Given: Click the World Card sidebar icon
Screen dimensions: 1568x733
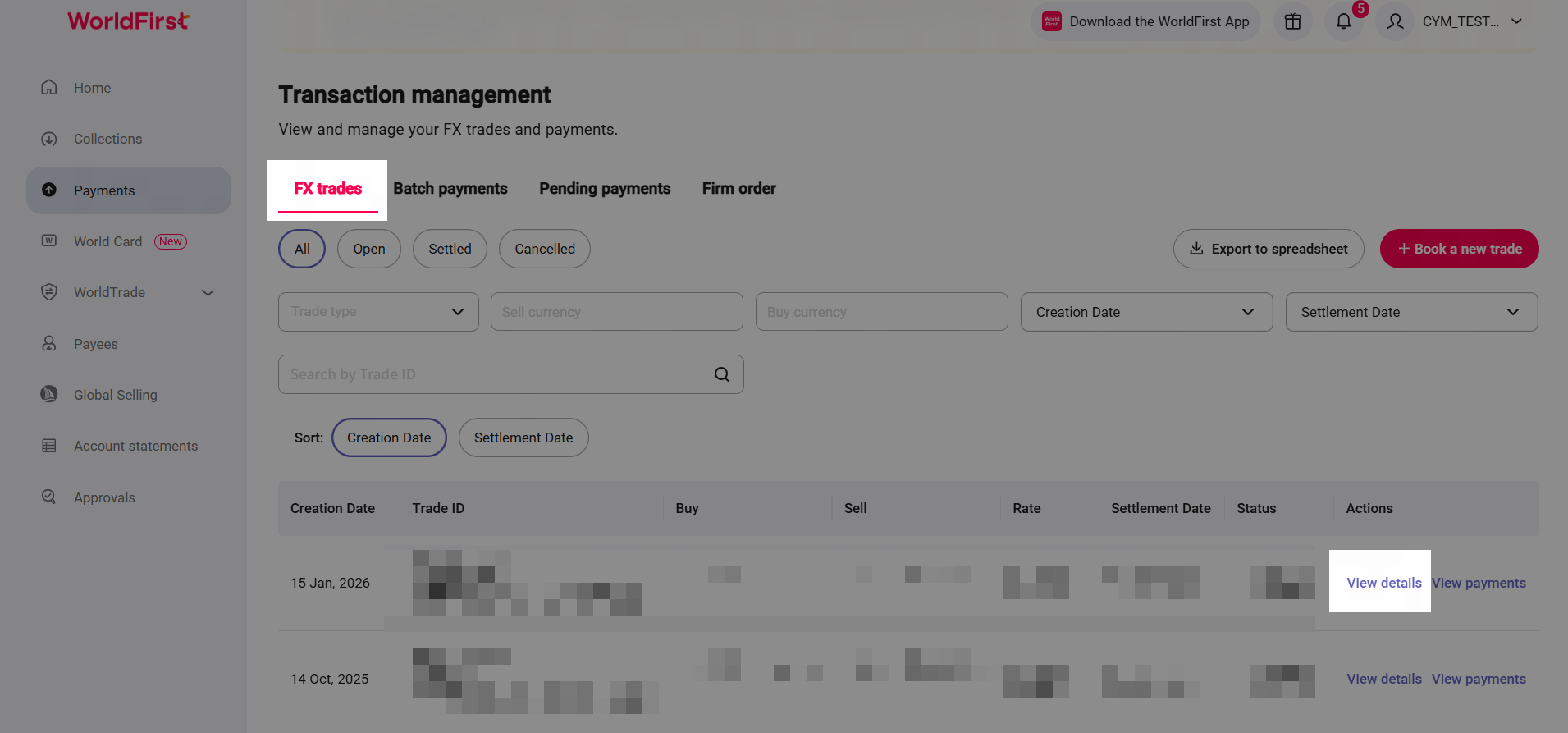Looking at the screenshot, I should tap(49, 241).
